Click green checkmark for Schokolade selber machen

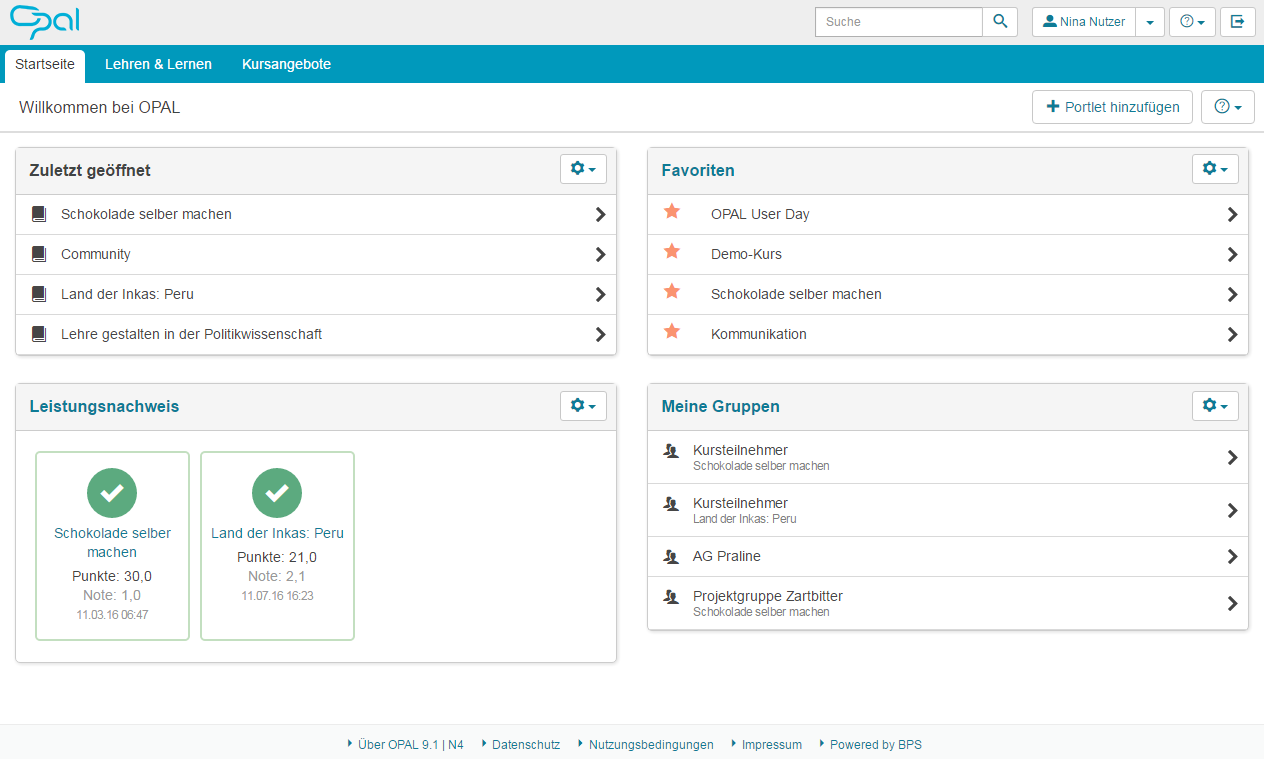[x=112, y=493]
